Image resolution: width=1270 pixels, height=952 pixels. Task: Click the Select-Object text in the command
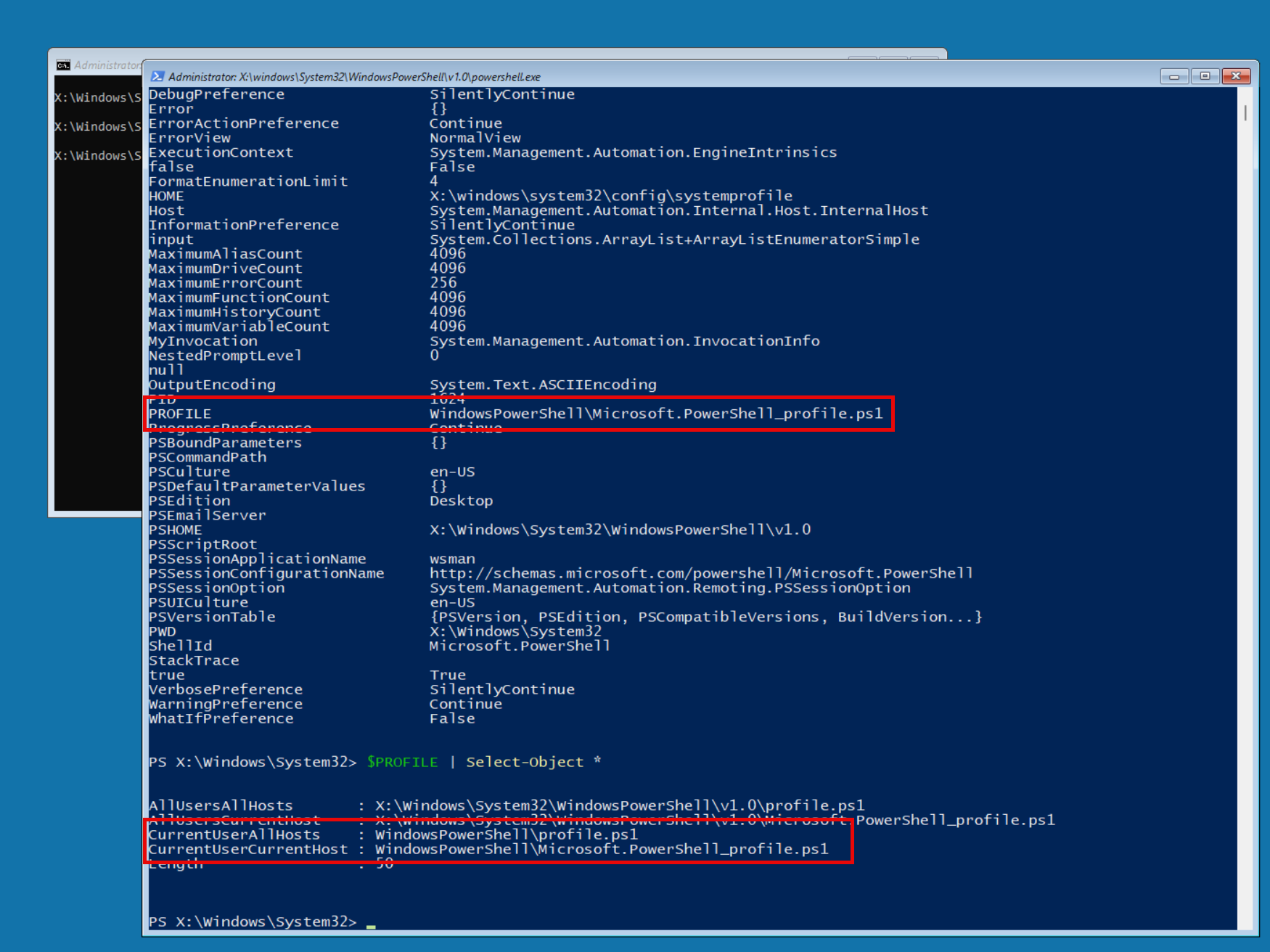tap(524, 762)
